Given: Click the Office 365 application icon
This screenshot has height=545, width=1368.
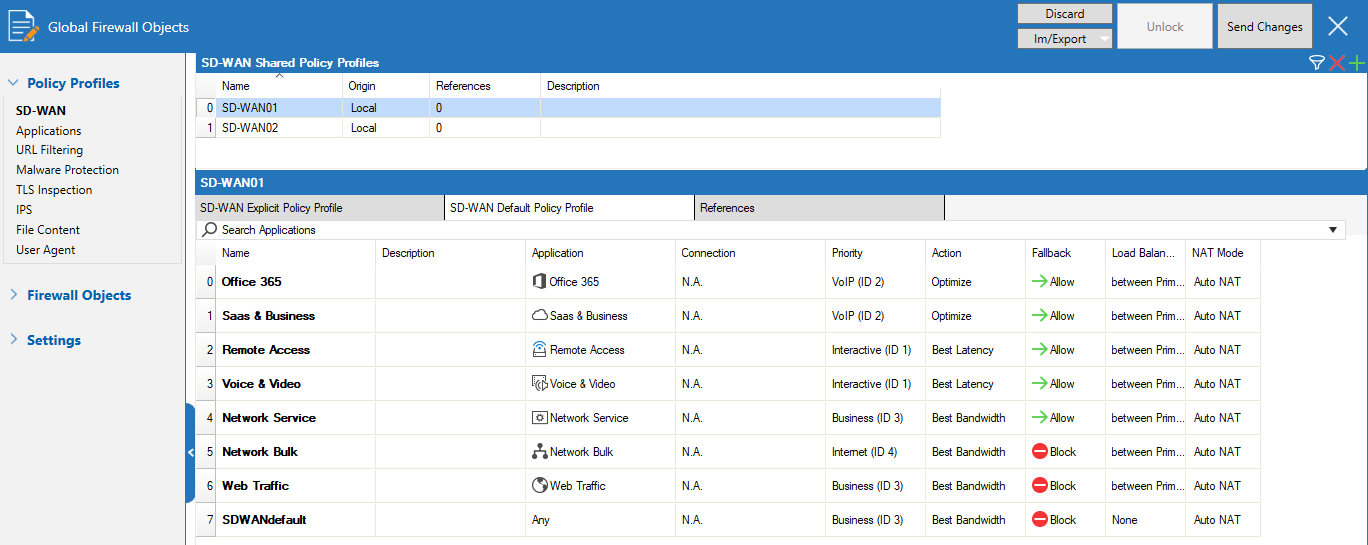Looking at the screenshot, I should pyautogui.click(x=540, y=282).
